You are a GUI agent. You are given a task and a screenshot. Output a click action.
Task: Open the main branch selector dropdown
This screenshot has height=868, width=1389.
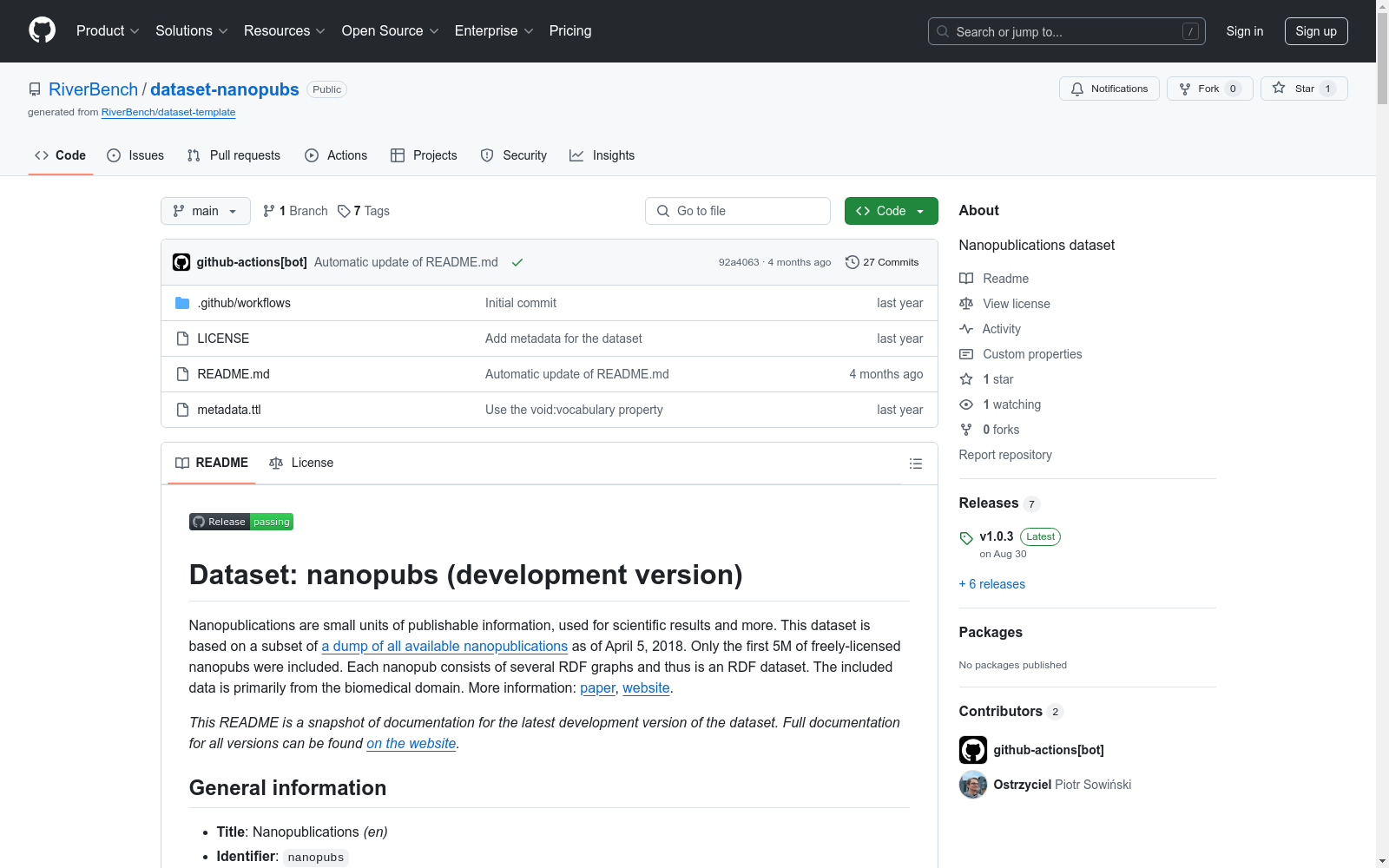pos(206,211)
